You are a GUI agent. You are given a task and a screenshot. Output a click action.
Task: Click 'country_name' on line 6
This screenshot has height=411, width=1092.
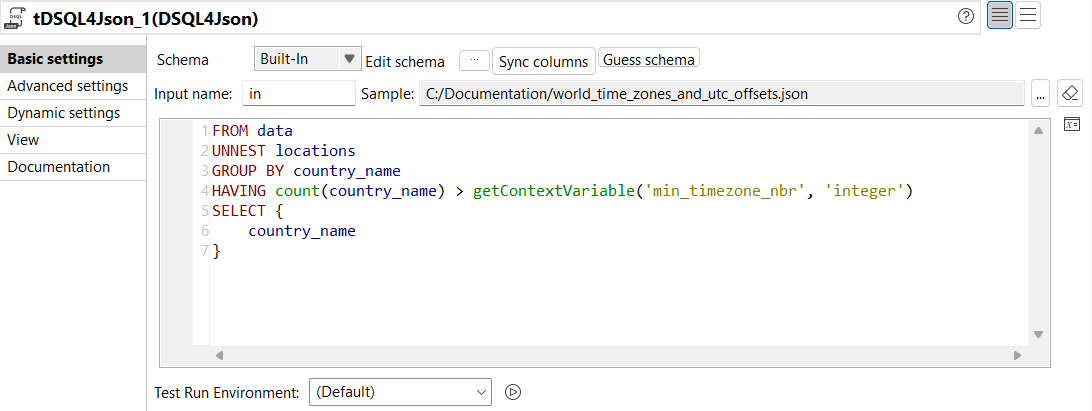(x=302, y=231)
